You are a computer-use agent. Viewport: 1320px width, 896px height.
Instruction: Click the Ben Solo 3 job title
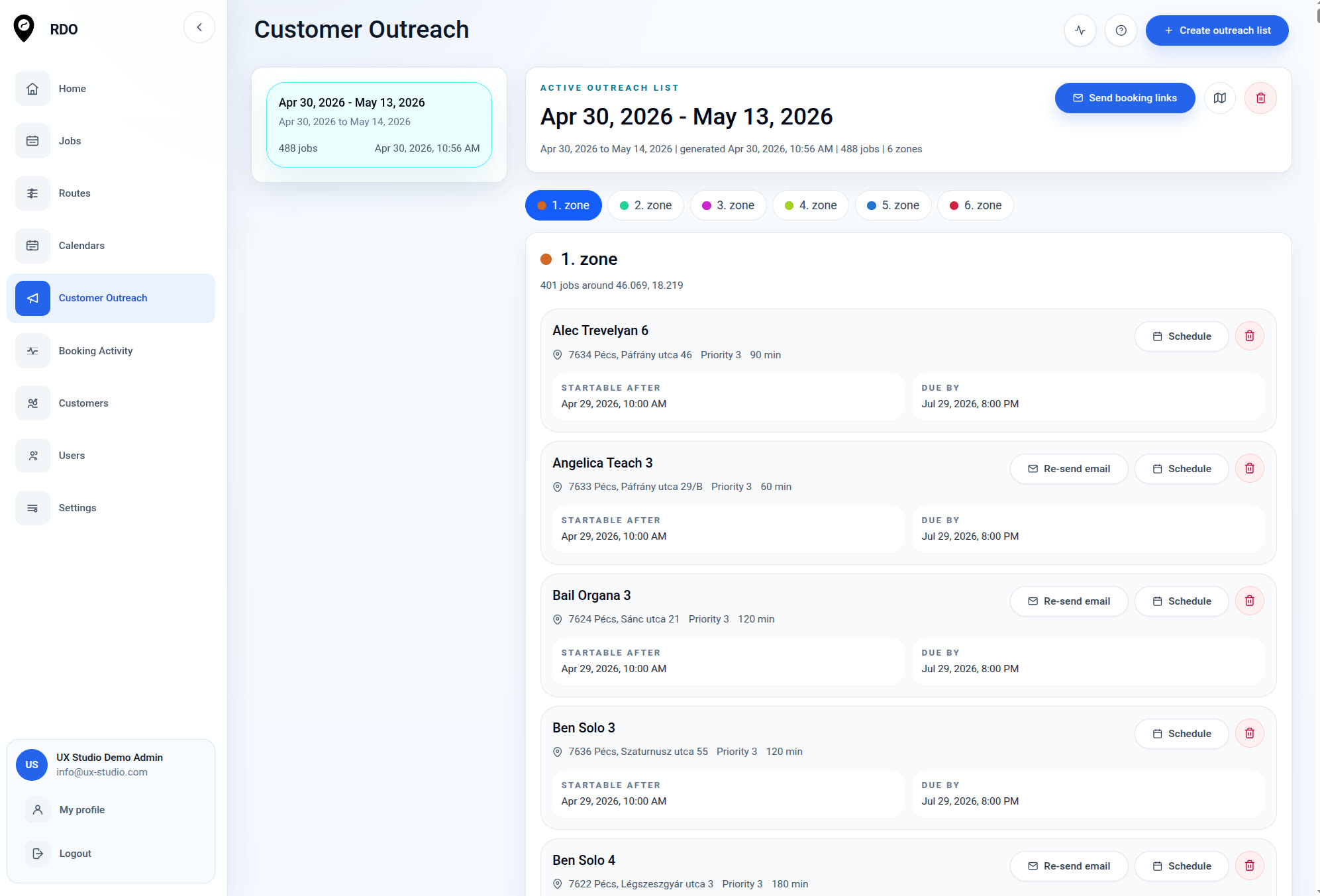click(584, 728)
